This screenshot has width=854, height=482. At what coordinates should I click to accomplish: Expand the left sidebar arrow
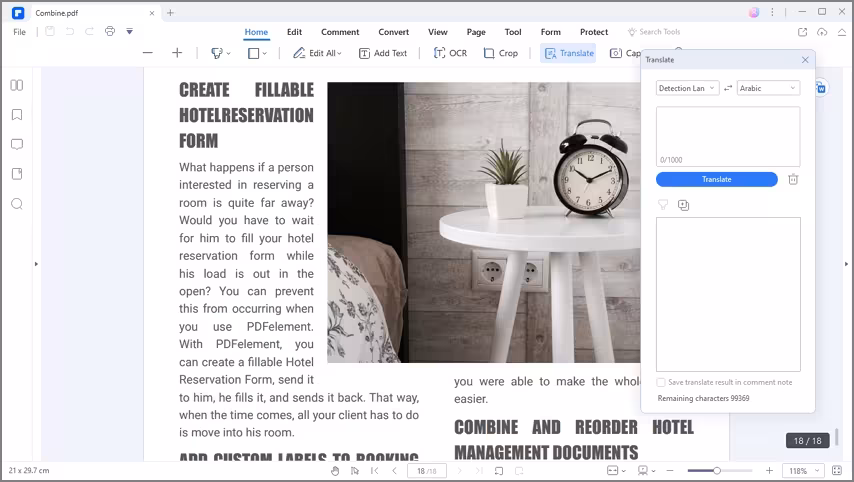point(36,264)
